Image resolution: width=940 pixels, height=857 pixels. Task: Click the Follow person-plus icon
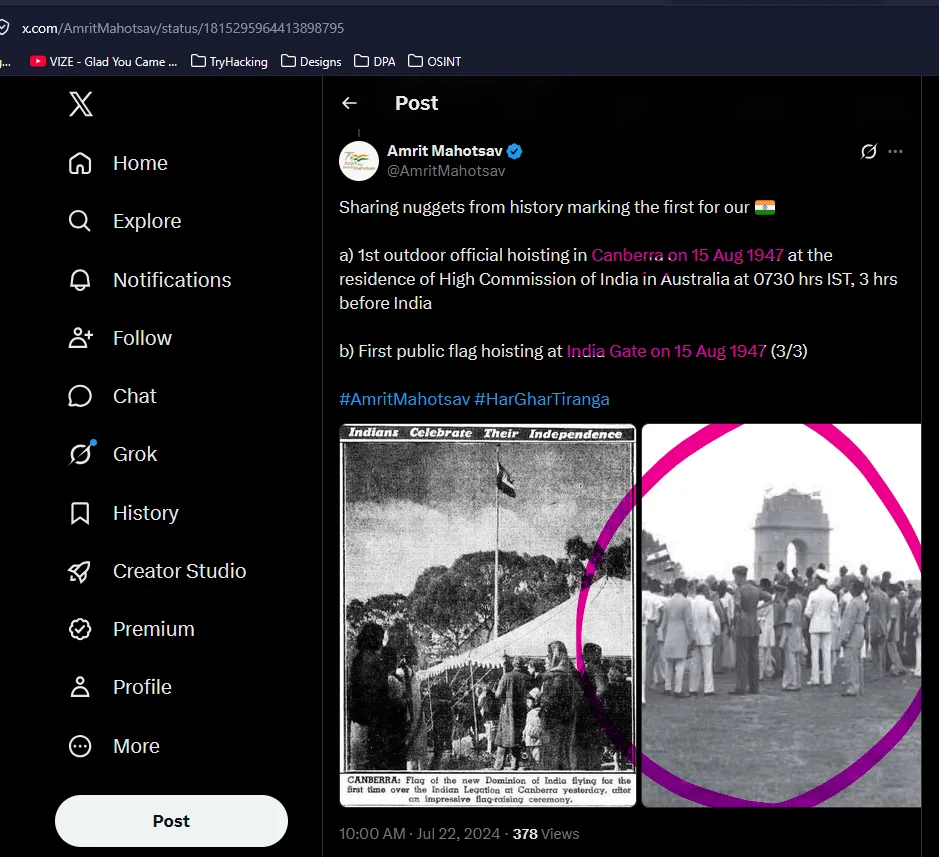point(80,338)
